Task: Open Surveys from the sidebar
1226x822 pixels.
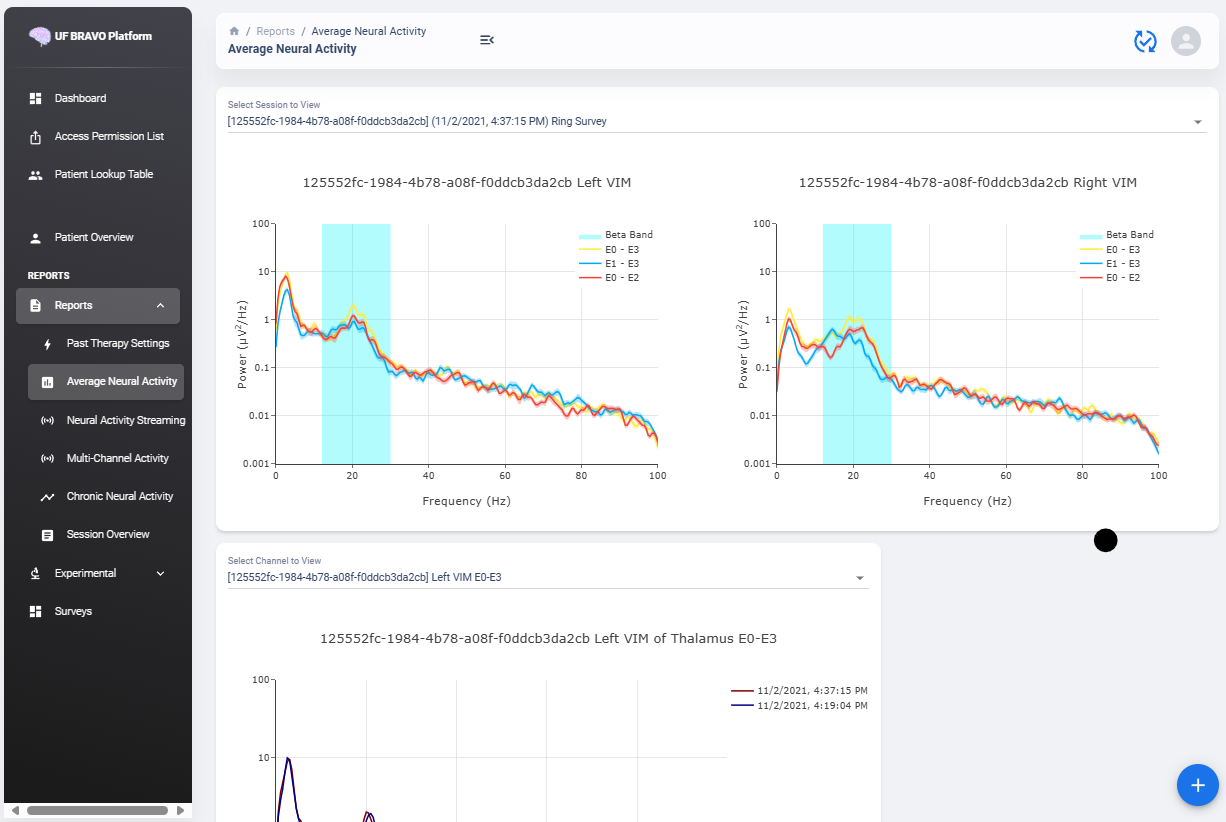Action: [73, 611]
